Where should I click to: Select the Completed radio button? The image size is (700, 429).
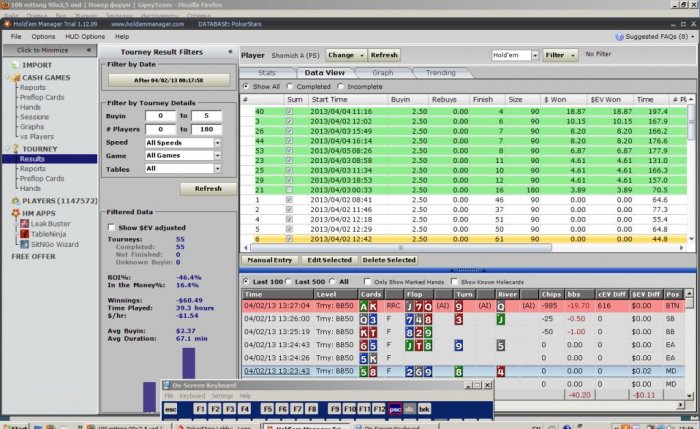click(x=290, y=86)
